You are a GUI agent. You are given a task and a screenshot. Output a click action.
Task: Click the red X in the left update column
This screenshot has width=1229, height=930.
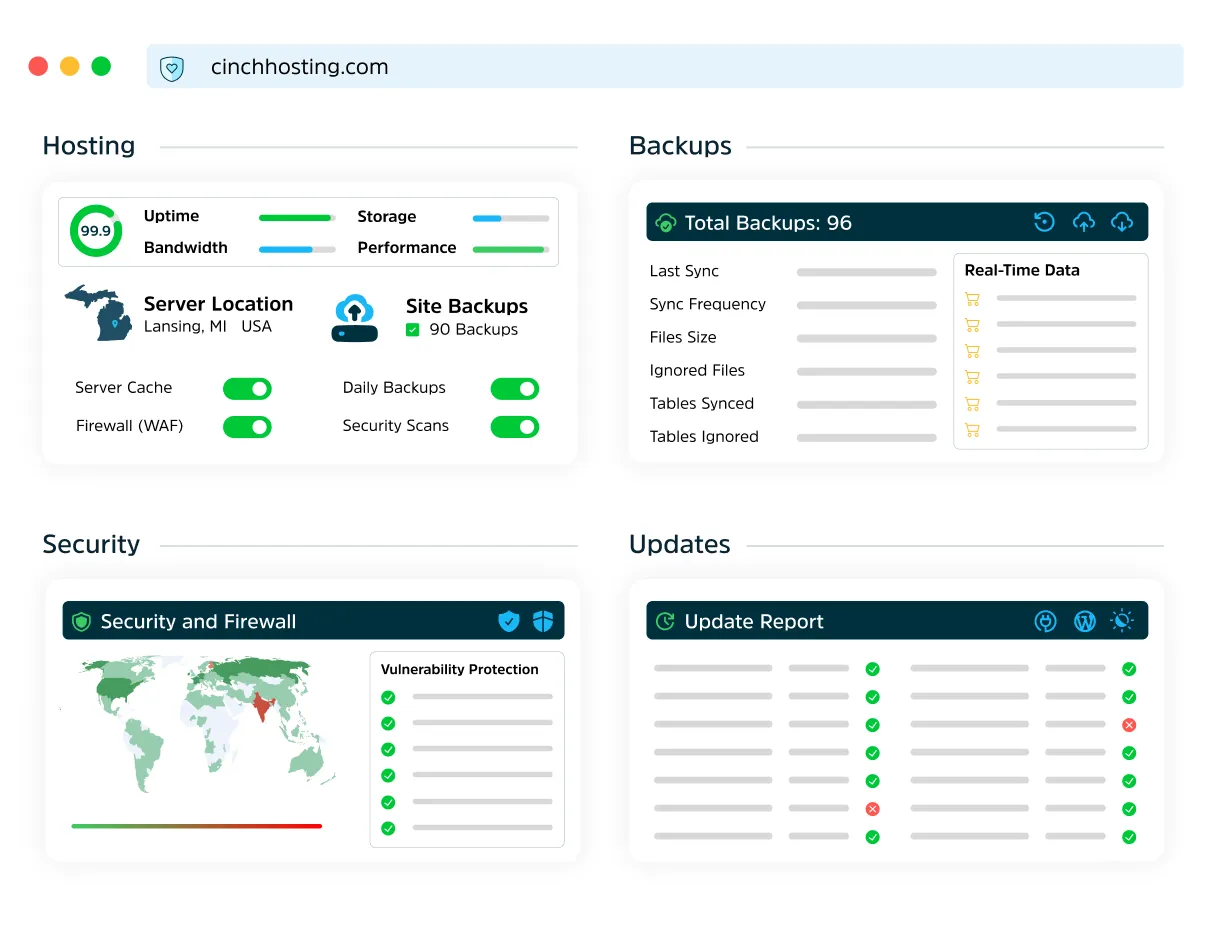click(x=872, y=809)
